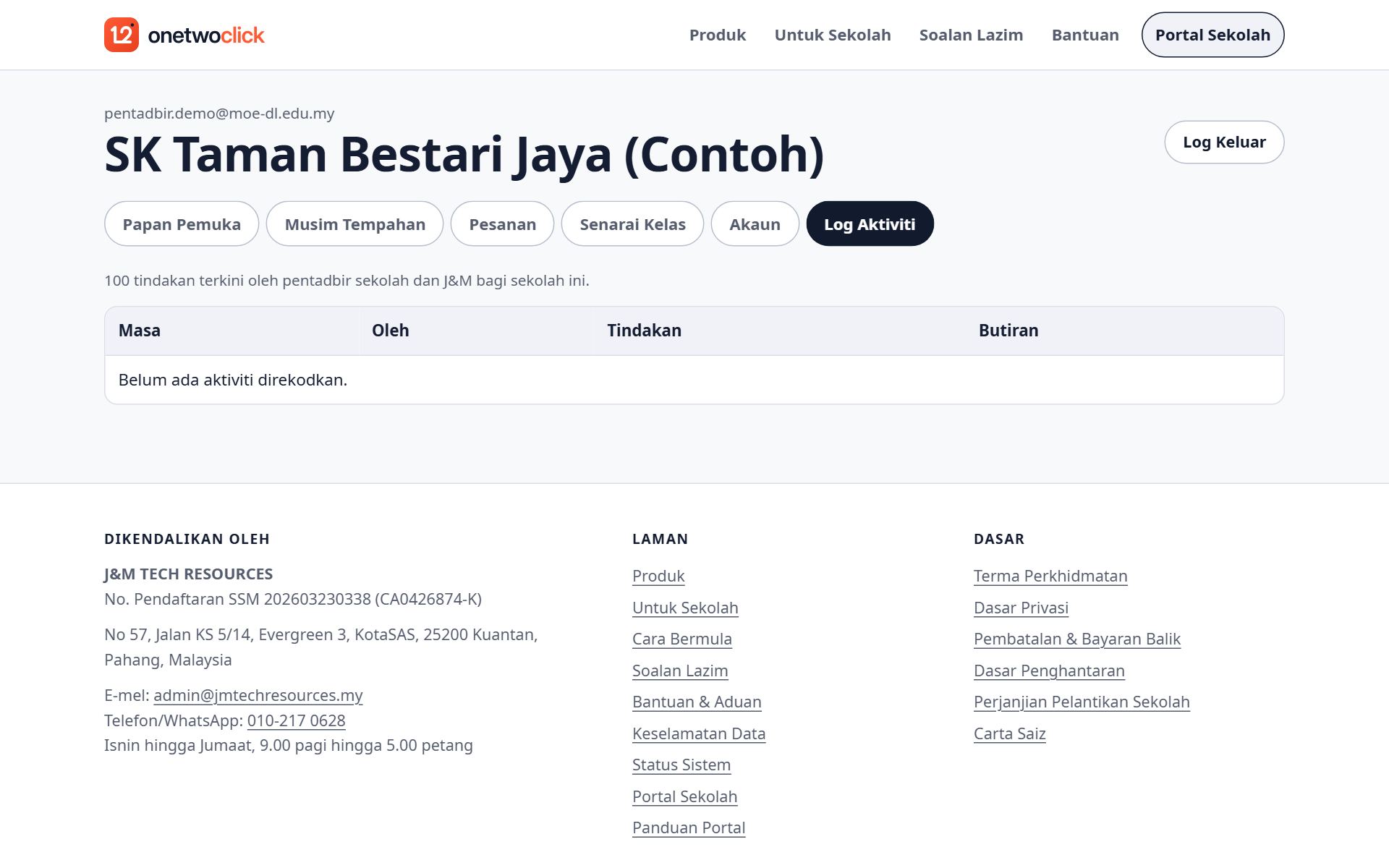The image size is (1389, 868).
Task: Click the Portal Sekolah header button
Action: 1212,35
